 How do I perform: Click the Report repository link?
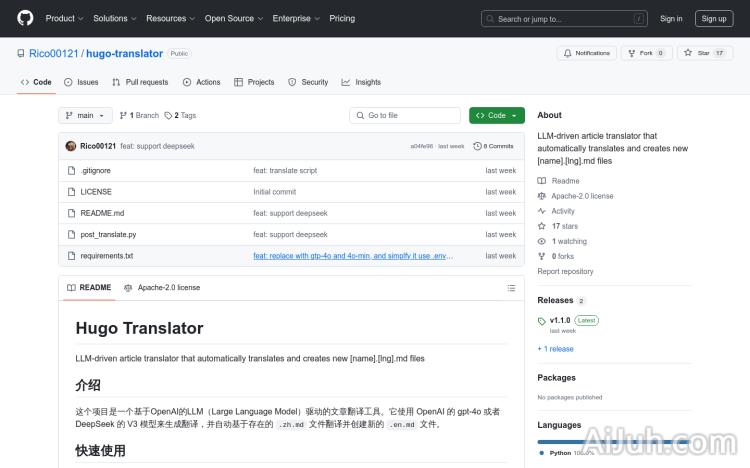(x=565, y=271)
